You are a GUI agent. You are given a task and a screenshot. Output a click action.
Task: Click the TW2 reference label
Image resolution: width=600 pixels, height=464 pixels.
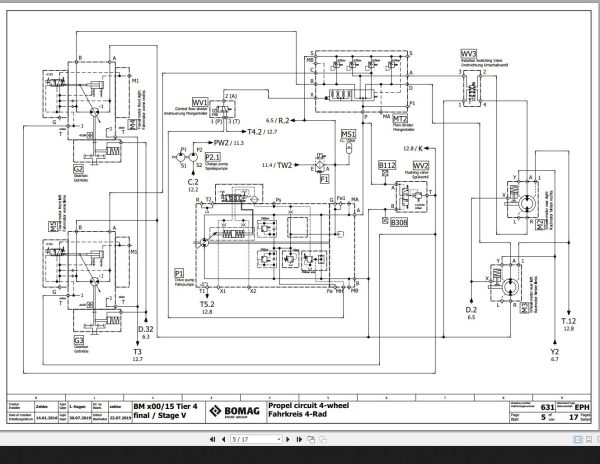[285, 165]
